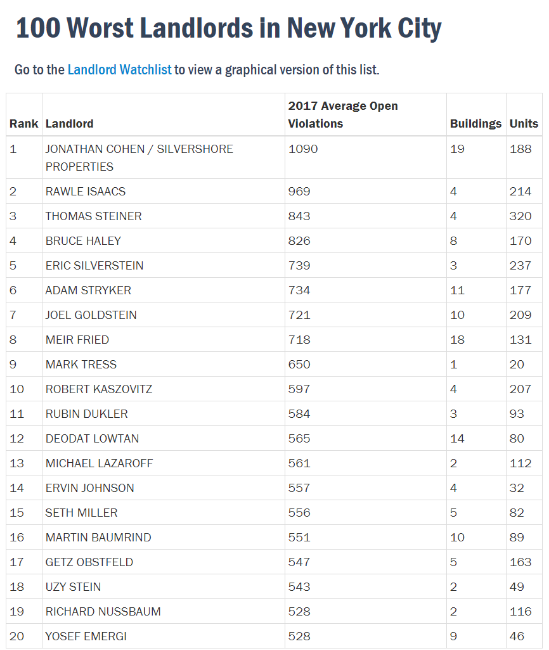Select Jonathan Cohen / Silvershore Properties entry
The height and width of the screenshot is (650, 549).
click(x=139, y=158)
